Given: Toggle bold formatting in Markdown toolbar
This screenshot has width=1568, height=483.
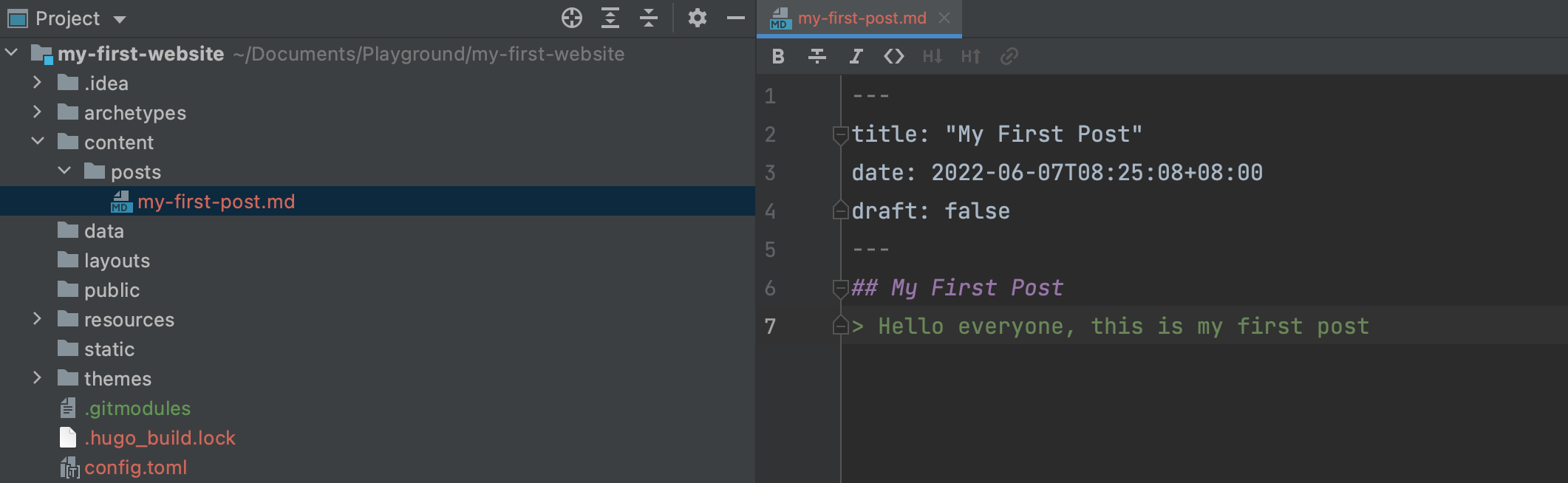Looking at the screenshot, I should click(x=778, y=56).
